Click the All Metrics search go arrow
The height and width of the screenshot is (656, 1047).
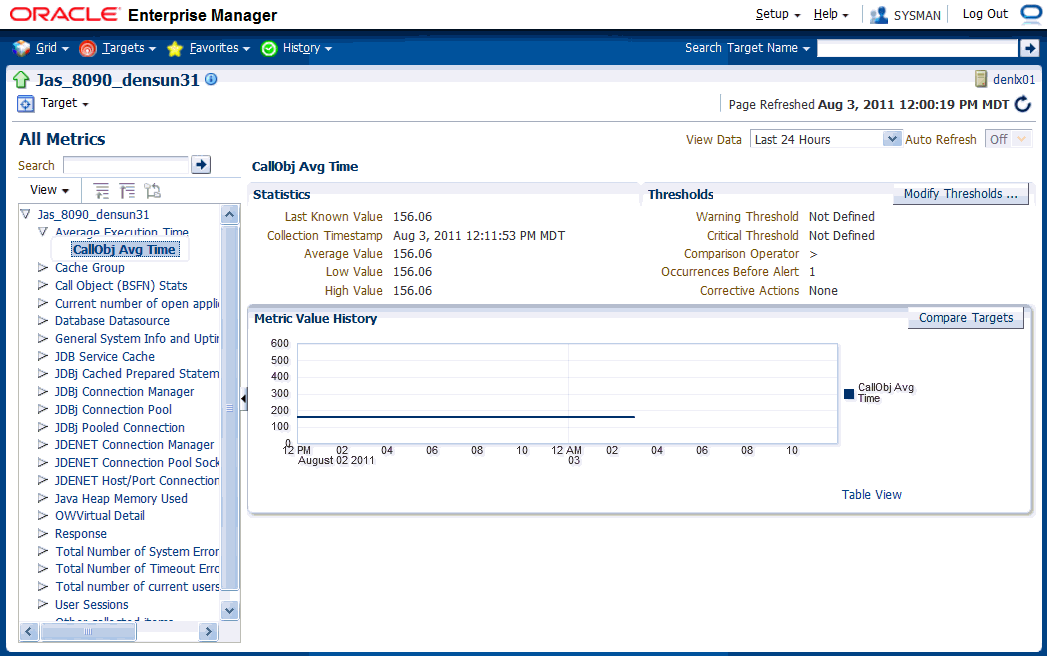[201, 164]
